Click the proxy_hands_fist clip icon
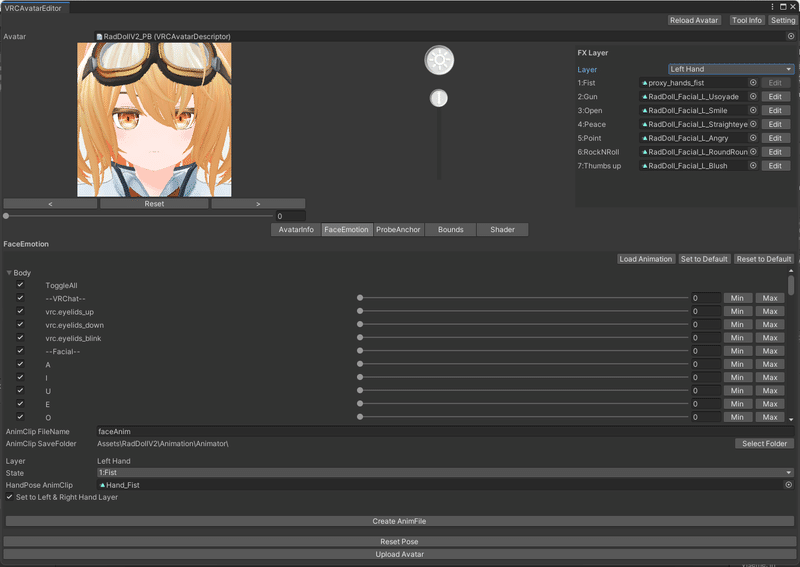 pos(644,83)
